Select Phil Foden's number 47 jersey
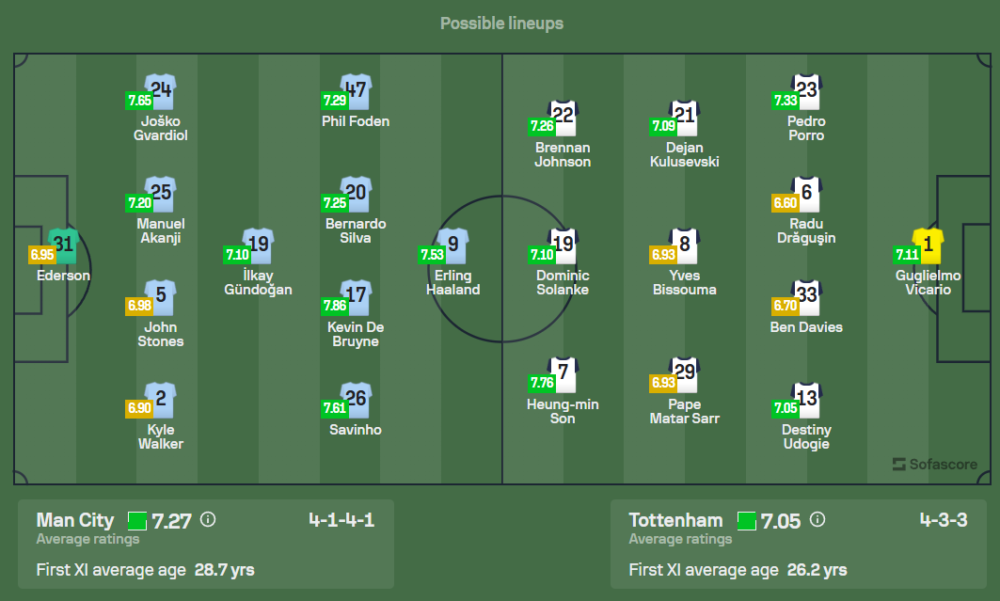 [356, 91]
